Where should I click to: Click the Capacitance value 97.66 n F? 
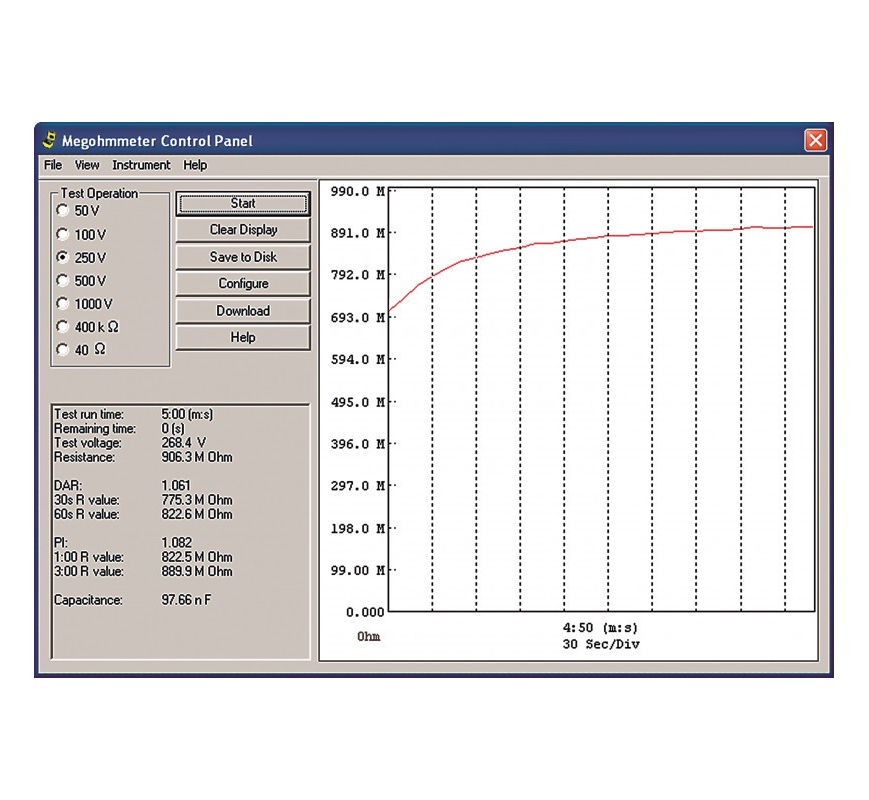point(186,600)
